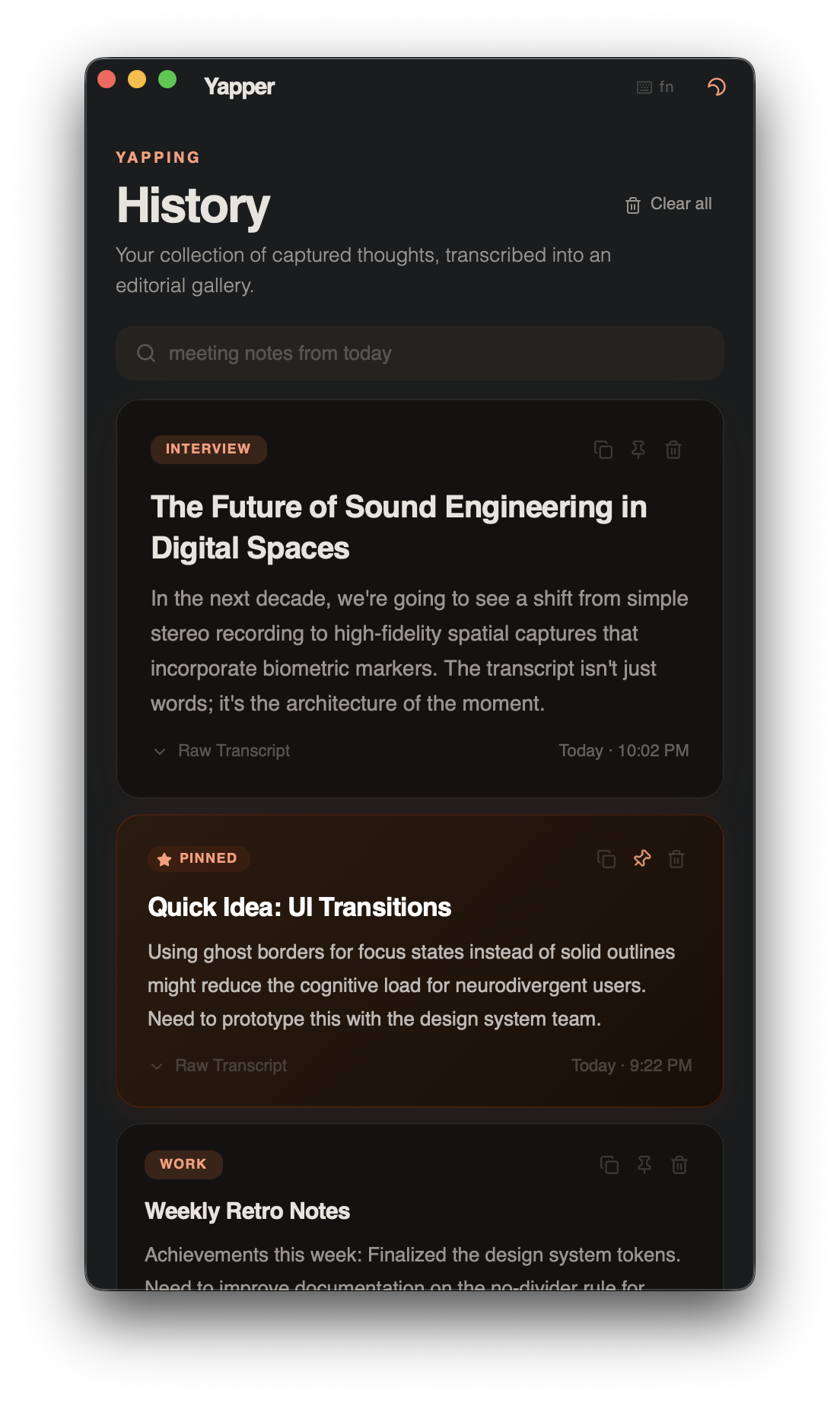Unpin the Quick Idea: UI Transitions card

pos(642,859)
